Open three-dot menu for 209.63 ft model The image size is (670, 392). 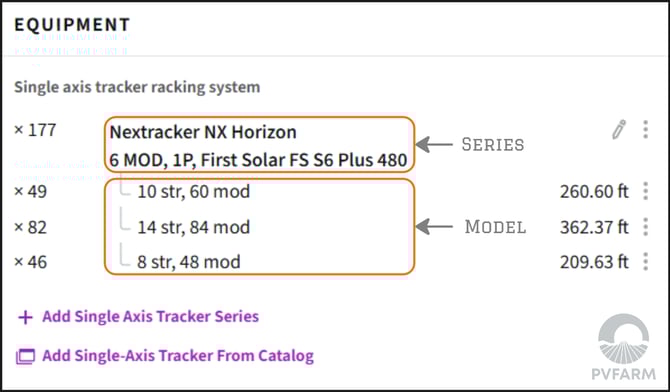pyautogui.click(x=646, y=262)
